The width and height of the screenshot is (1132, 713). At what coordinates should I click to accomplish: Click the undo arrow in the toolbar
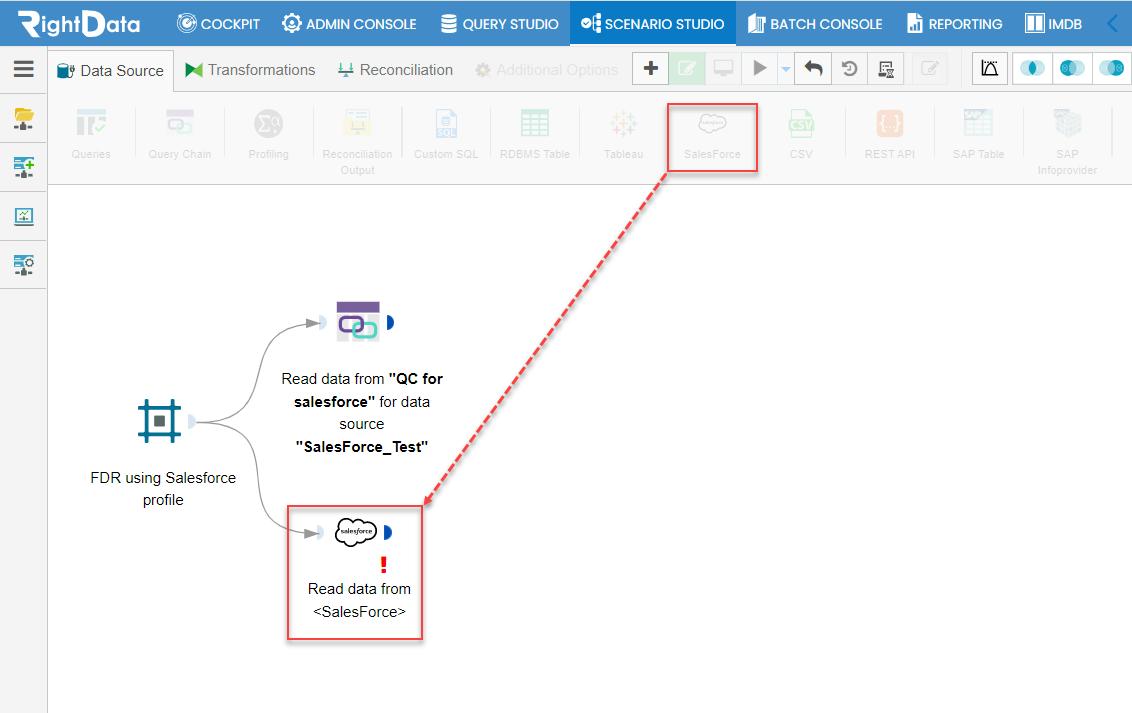[810, 68]
